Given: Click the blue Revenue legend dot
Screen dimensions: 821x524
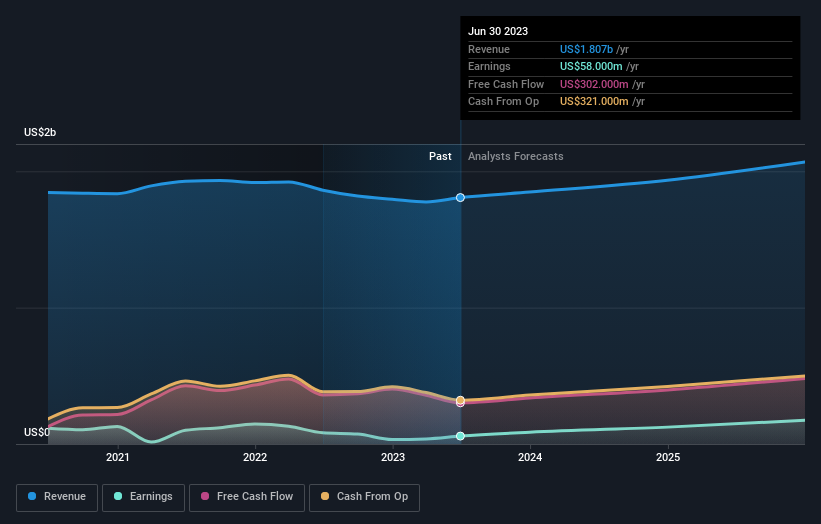Looking at the screenshot, I should point(32,496).
